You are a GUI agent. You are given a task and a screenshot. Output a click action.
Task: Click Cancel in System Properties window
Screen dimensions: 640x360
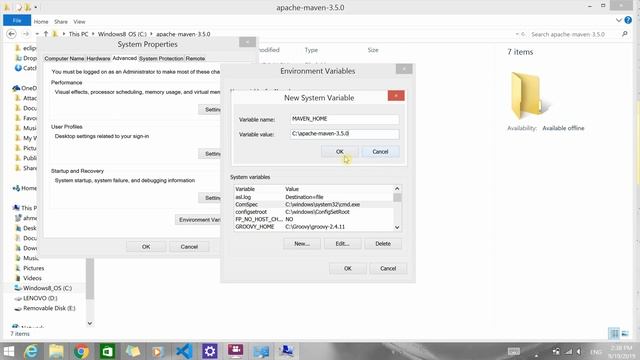[189, 247]
